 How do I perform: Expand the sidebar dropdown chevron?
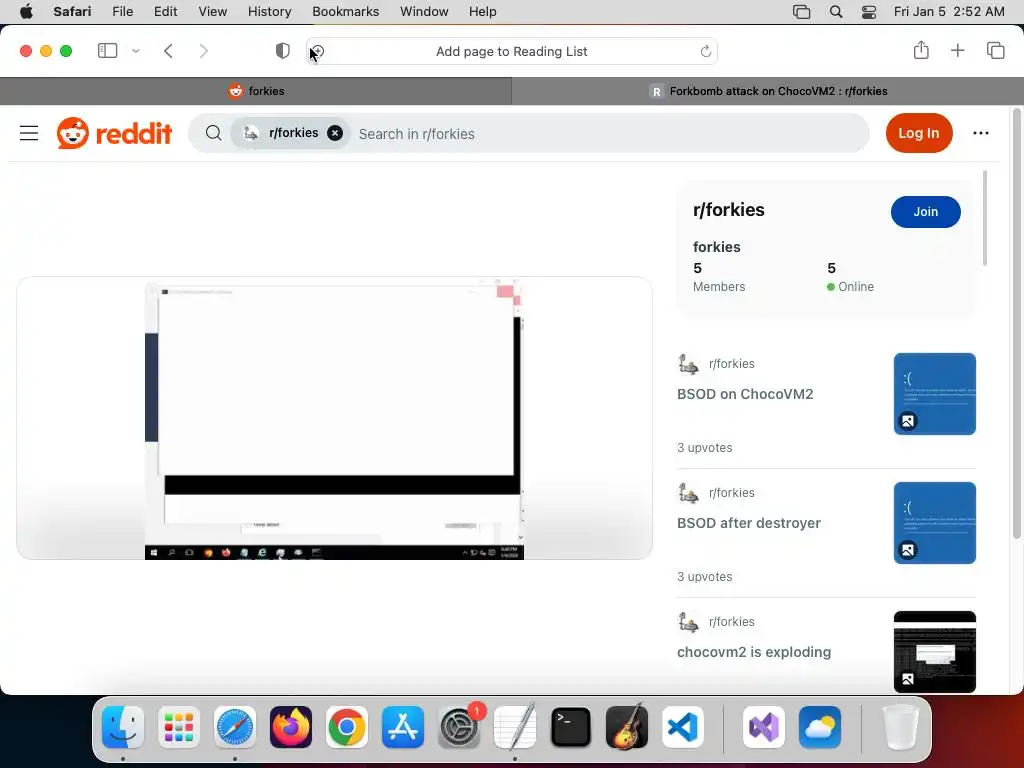click(136, 51)
